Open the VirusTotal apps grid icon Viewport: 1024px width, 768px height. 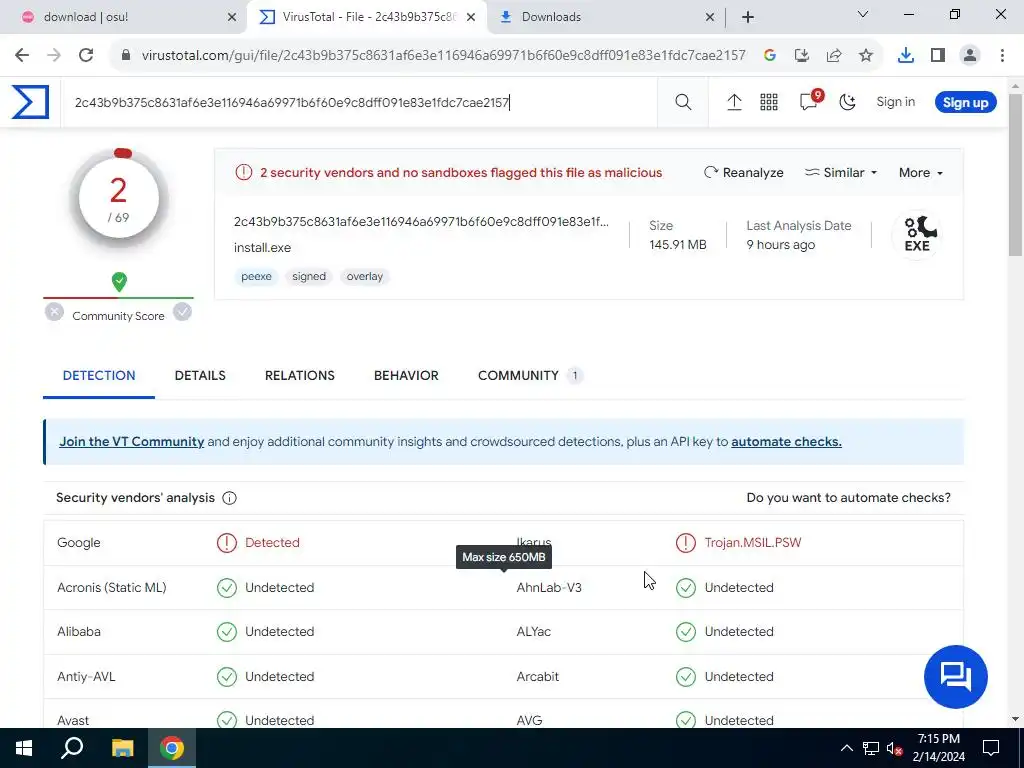click(x=769, y=102)
